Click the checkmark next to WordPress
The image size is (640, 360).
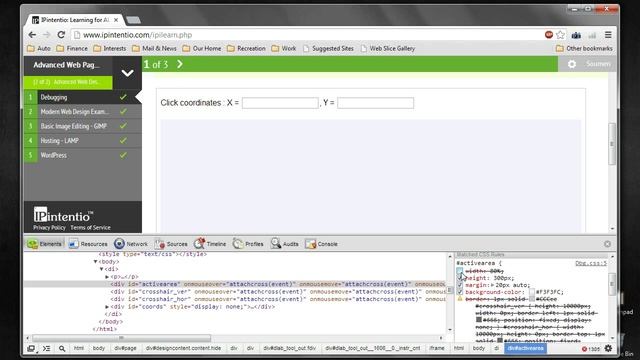(x=123, y=155)
